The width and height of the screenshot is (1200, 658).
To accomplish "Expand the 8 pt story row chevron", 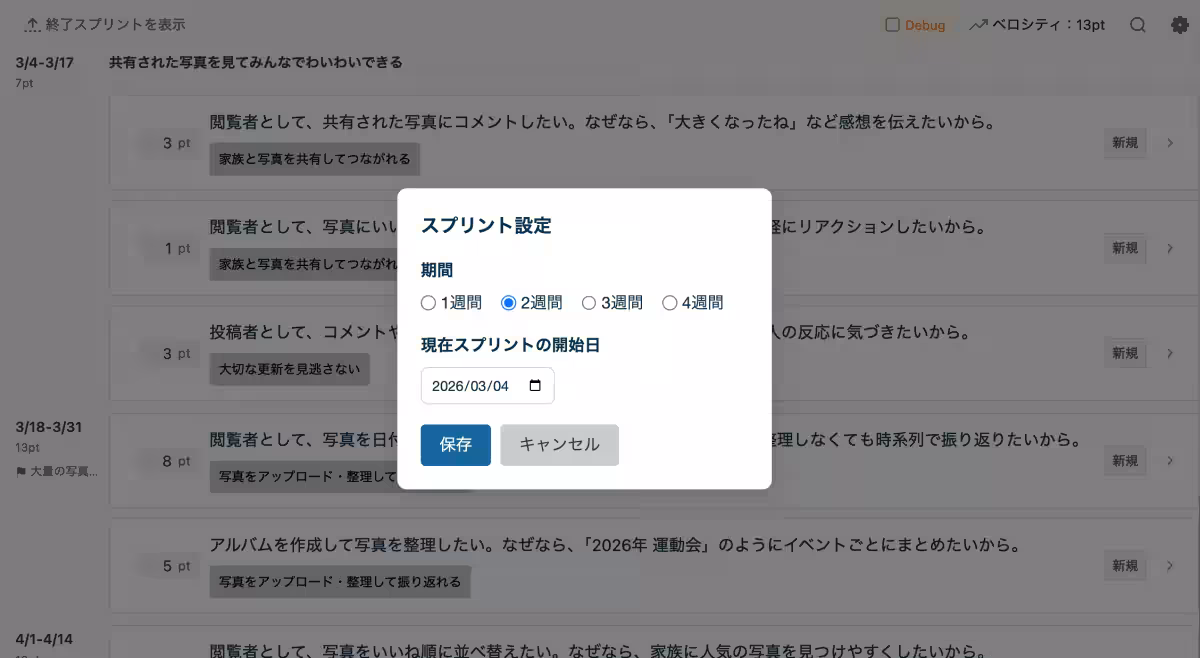I will click(x=1170, y=460).
